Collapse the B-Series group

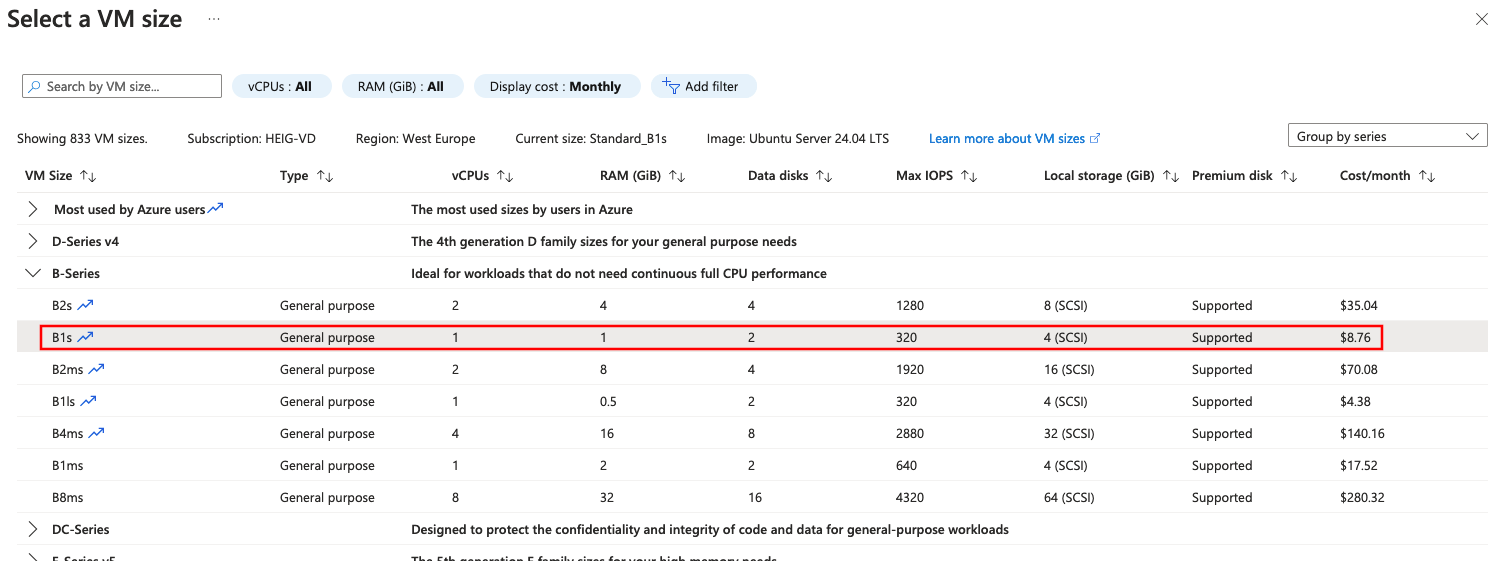33,273
